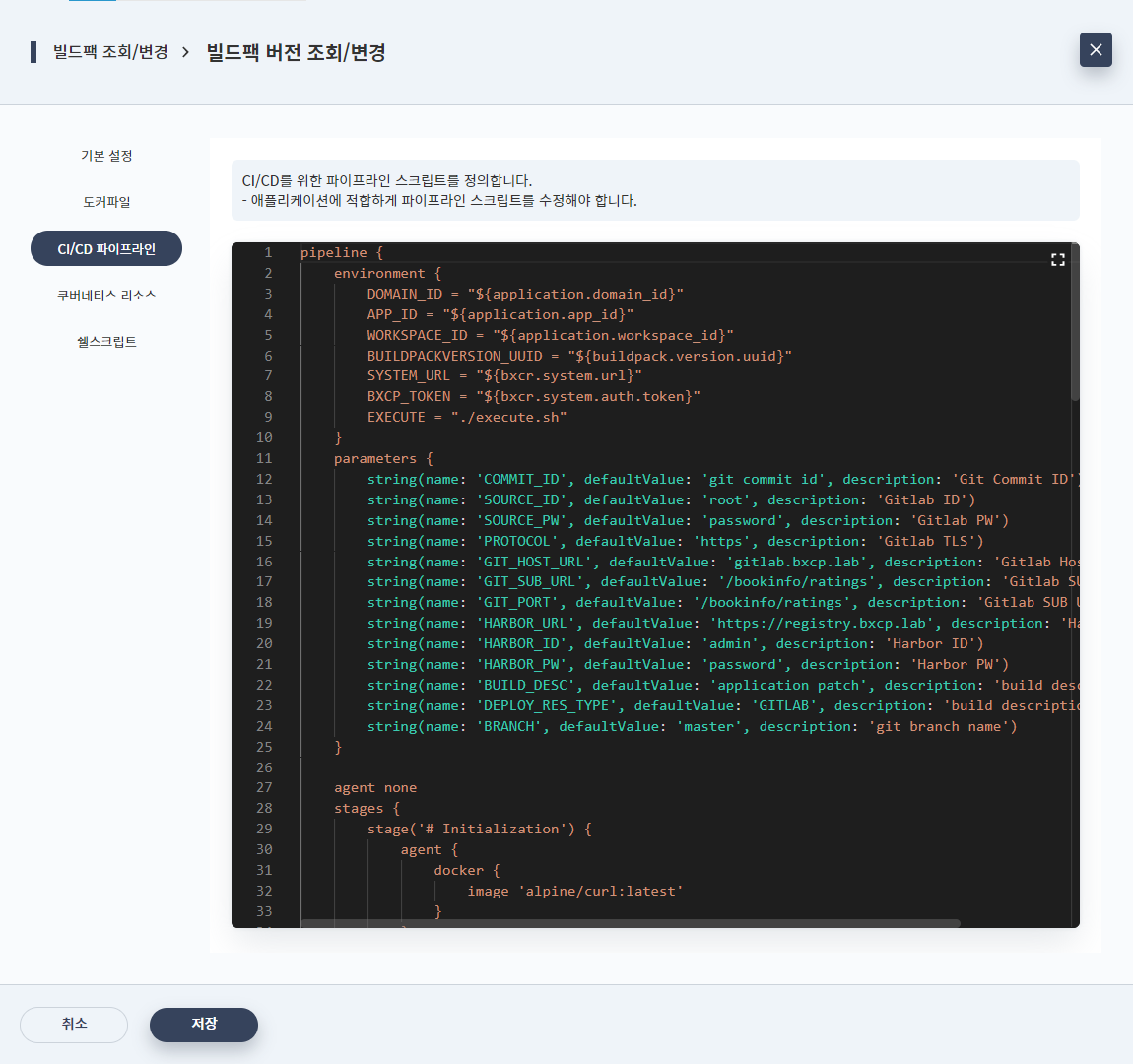This screenshot has height=1064, width=1133.
Task: Click the image 'alpine/curl:latest' line
Action: (x=575, y=892)
